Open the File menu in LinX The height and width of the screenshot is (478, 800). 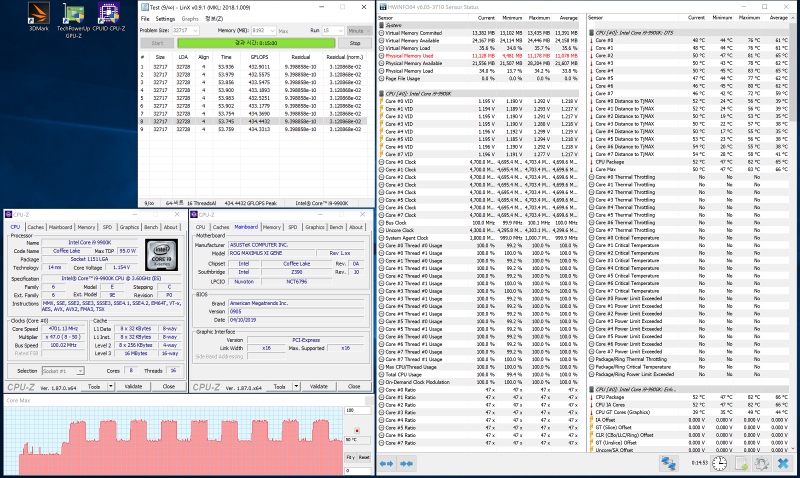tap(145, 19)
